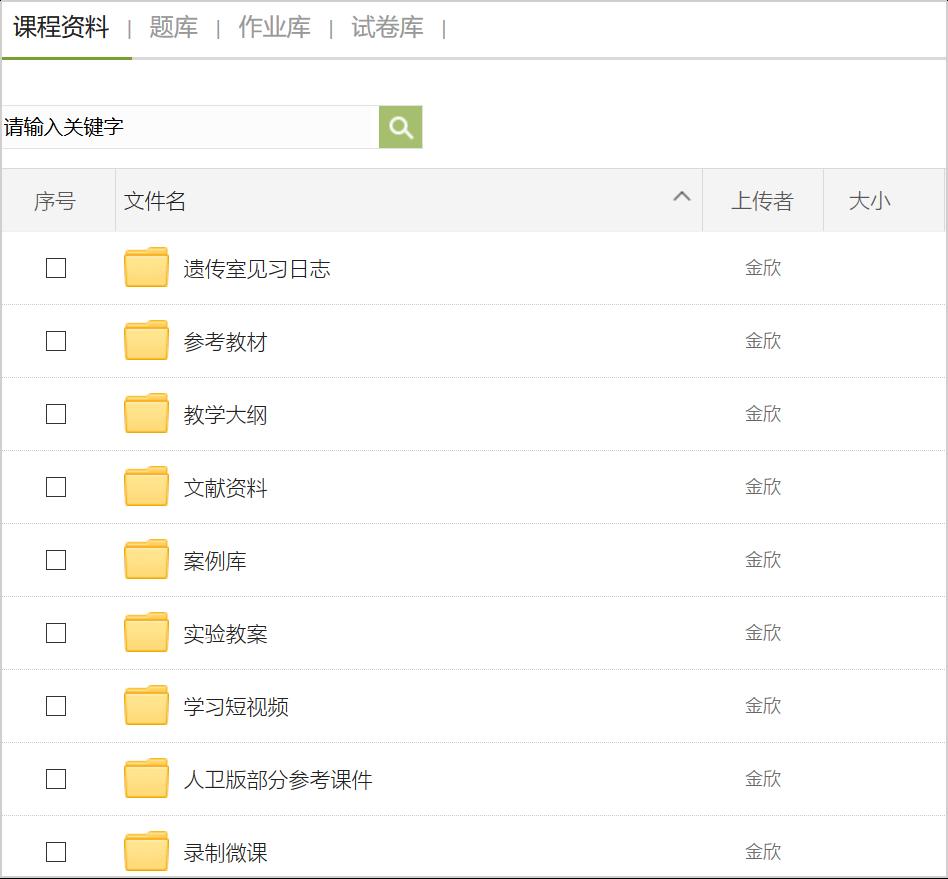Open the 试卷库 tab

(387, 28)
